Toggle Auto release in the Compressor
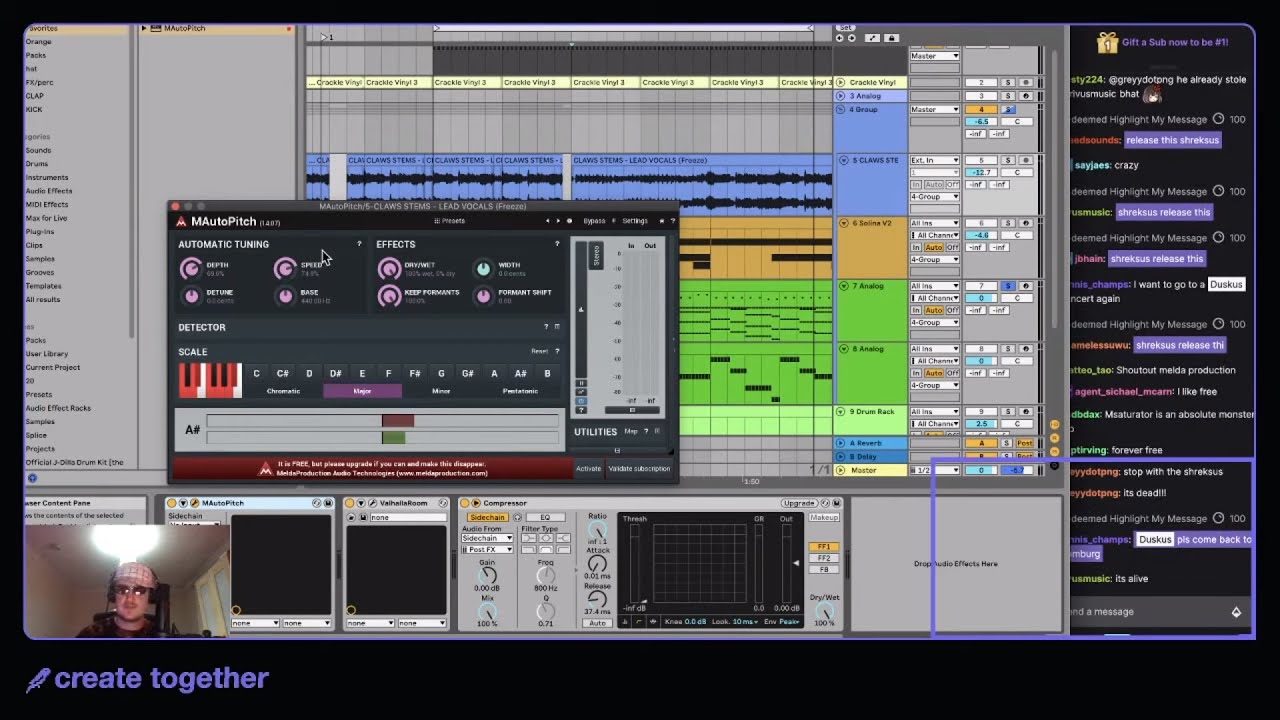The image size is (1280, 720). tap(597, 623)
